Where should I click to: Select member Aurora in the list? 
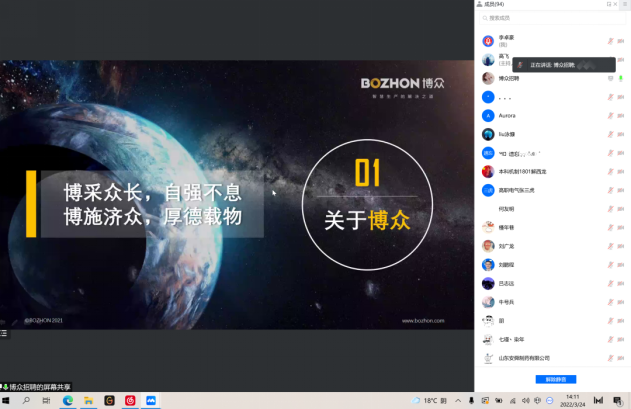coord(552,116)
